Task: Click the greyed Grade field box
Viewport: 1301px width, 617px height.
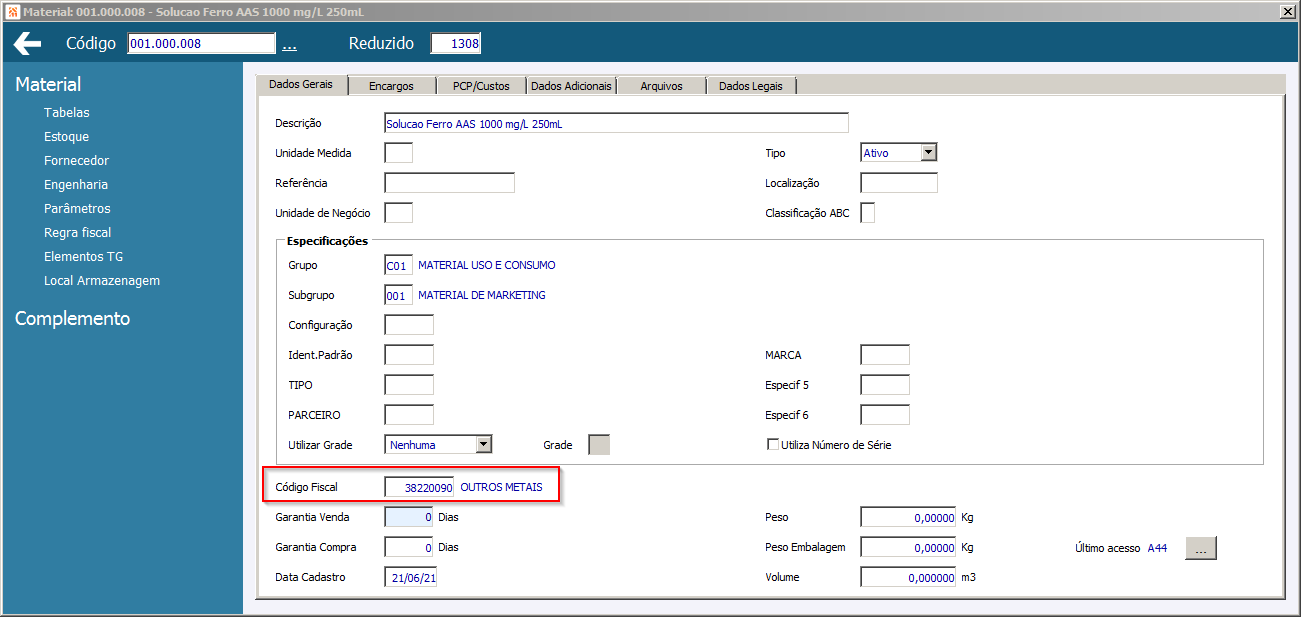Action: (599, 445)
